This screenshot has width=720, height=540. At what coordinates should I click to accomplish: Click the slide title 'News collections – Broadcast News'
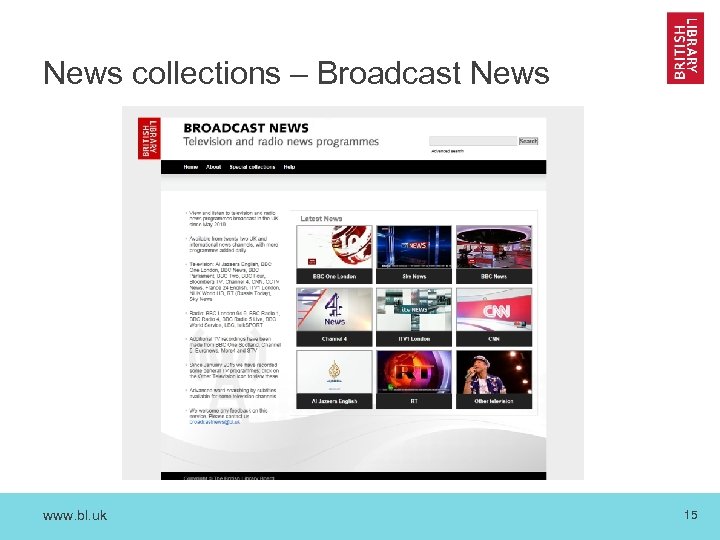296,73
